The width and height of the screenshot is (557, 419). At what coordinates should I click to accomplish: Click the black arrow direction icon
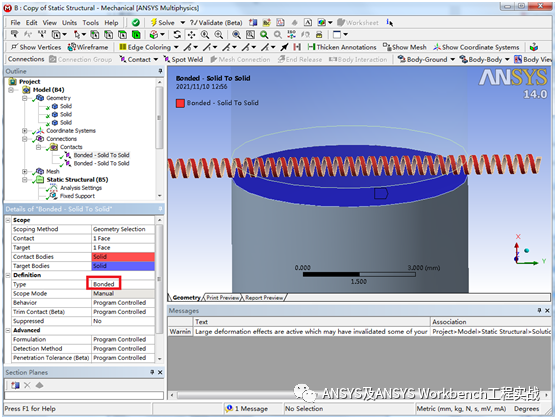click(284, 47)
